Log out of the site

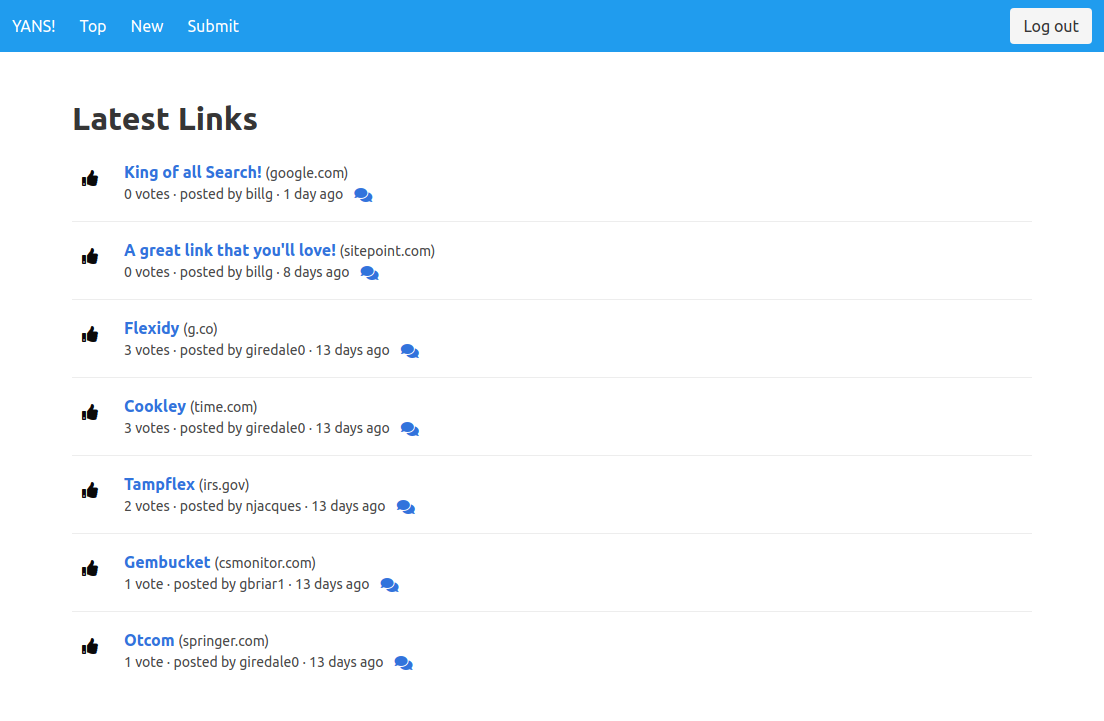[1050, 26]
